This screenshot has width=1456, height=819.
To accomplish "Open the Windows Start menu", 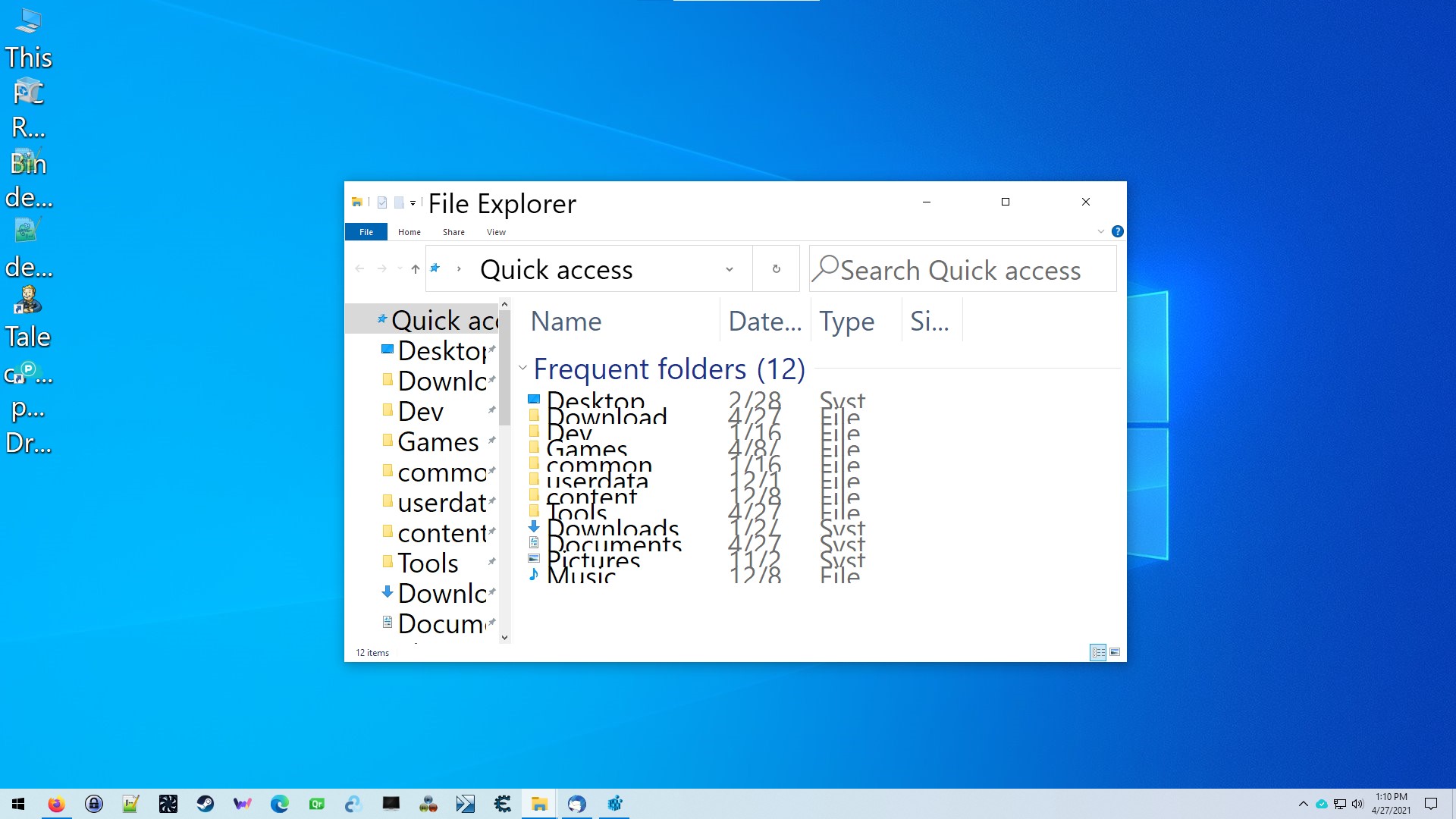I will pyautogui.click(x=18, y=804).
